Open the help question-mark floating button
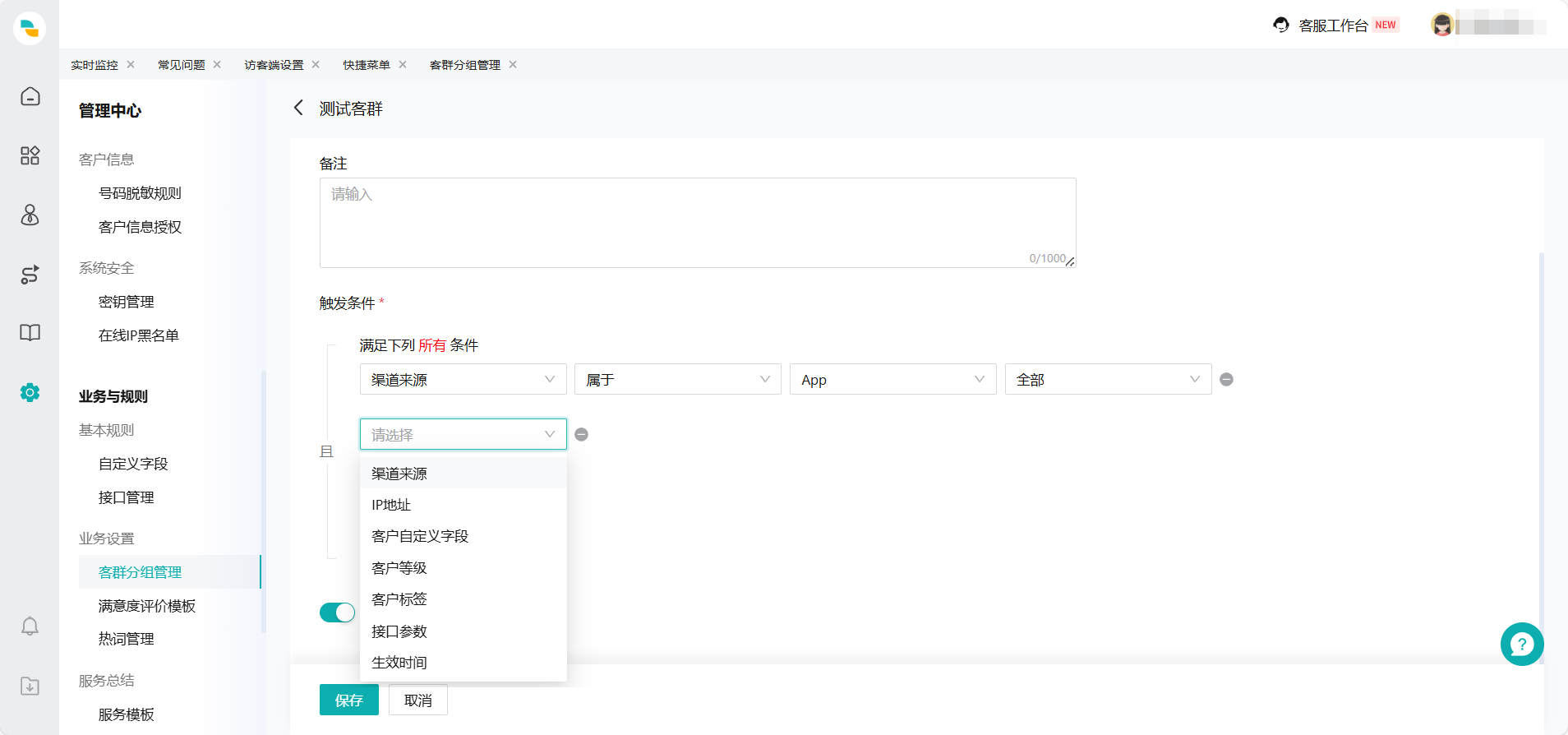The image size is (1568, 735). 1522,644
